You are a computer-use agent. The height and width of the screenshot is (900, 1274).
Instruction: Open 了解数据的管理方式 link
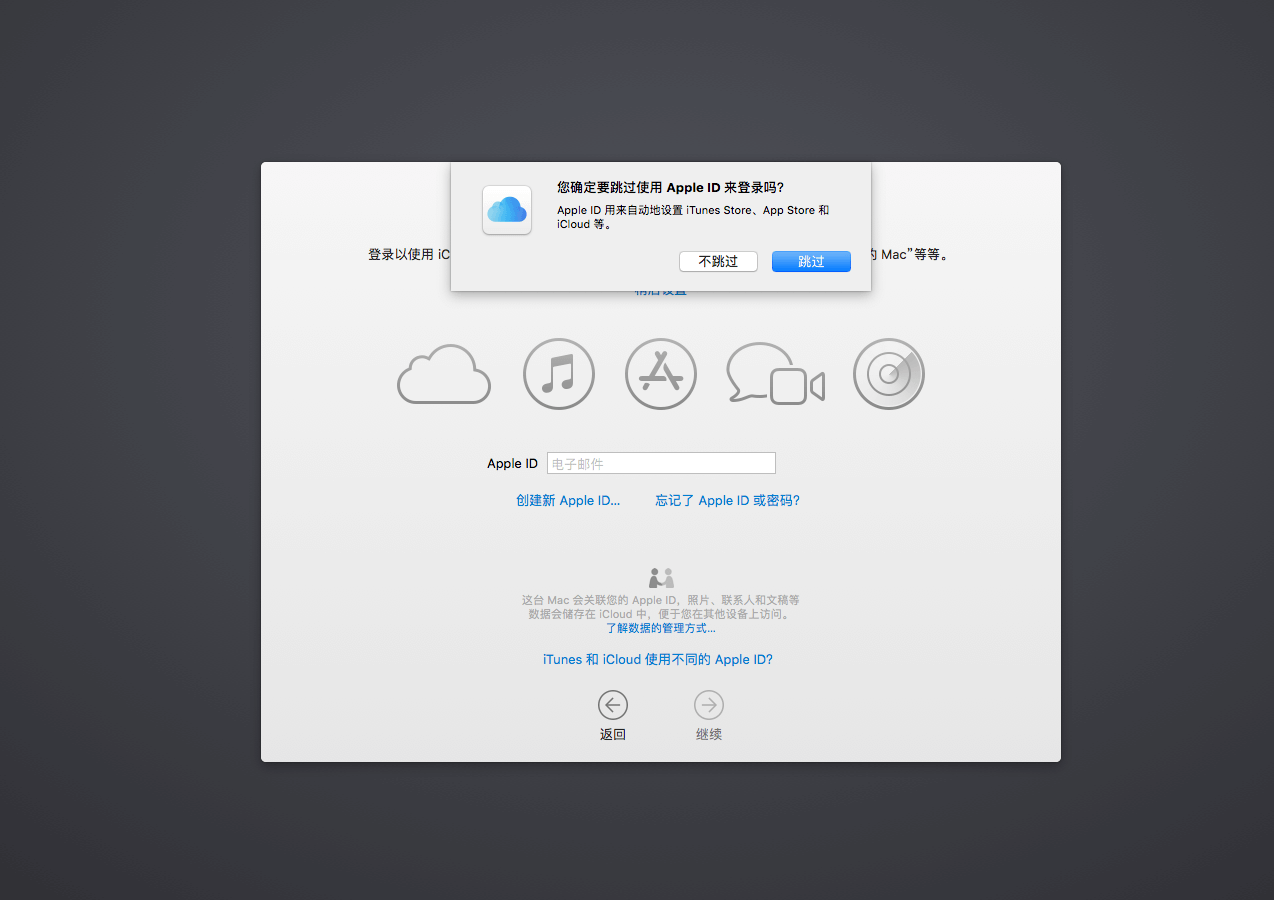(661, 628)
